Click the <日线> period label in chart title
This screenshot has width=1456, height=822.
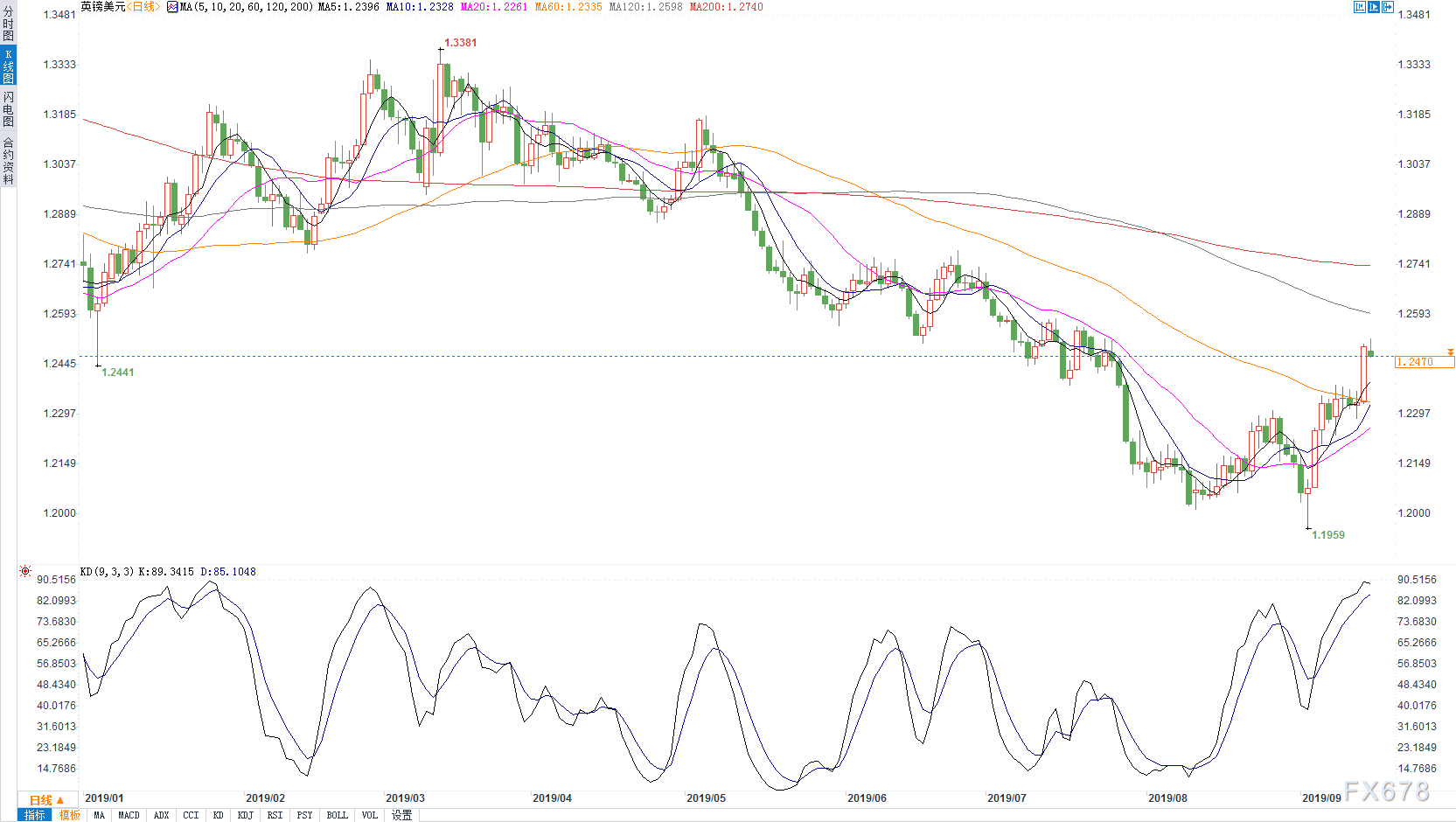coord(143,7)
